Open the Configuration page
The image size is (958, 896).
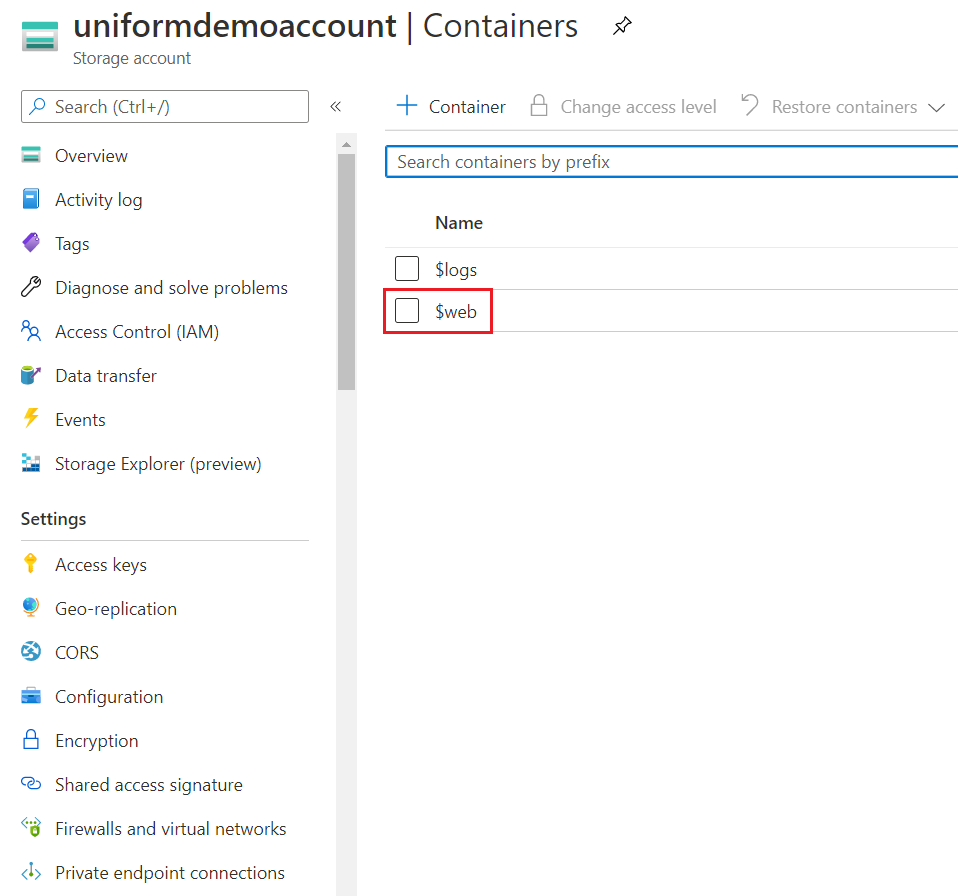[x=109, y=697]
